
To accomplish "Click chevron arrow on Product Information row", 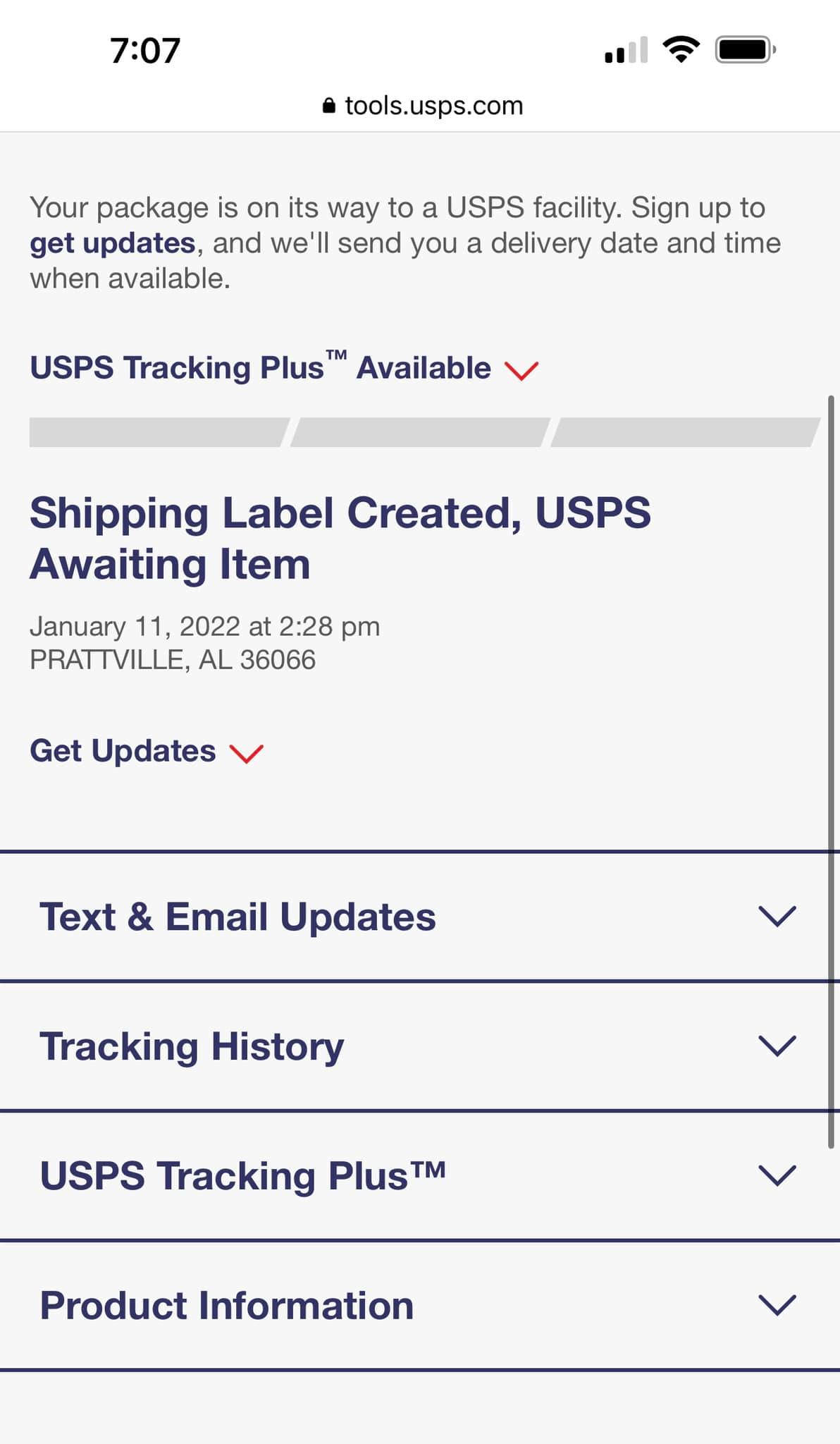I will pyautogui.click(x=777, y=1305).
